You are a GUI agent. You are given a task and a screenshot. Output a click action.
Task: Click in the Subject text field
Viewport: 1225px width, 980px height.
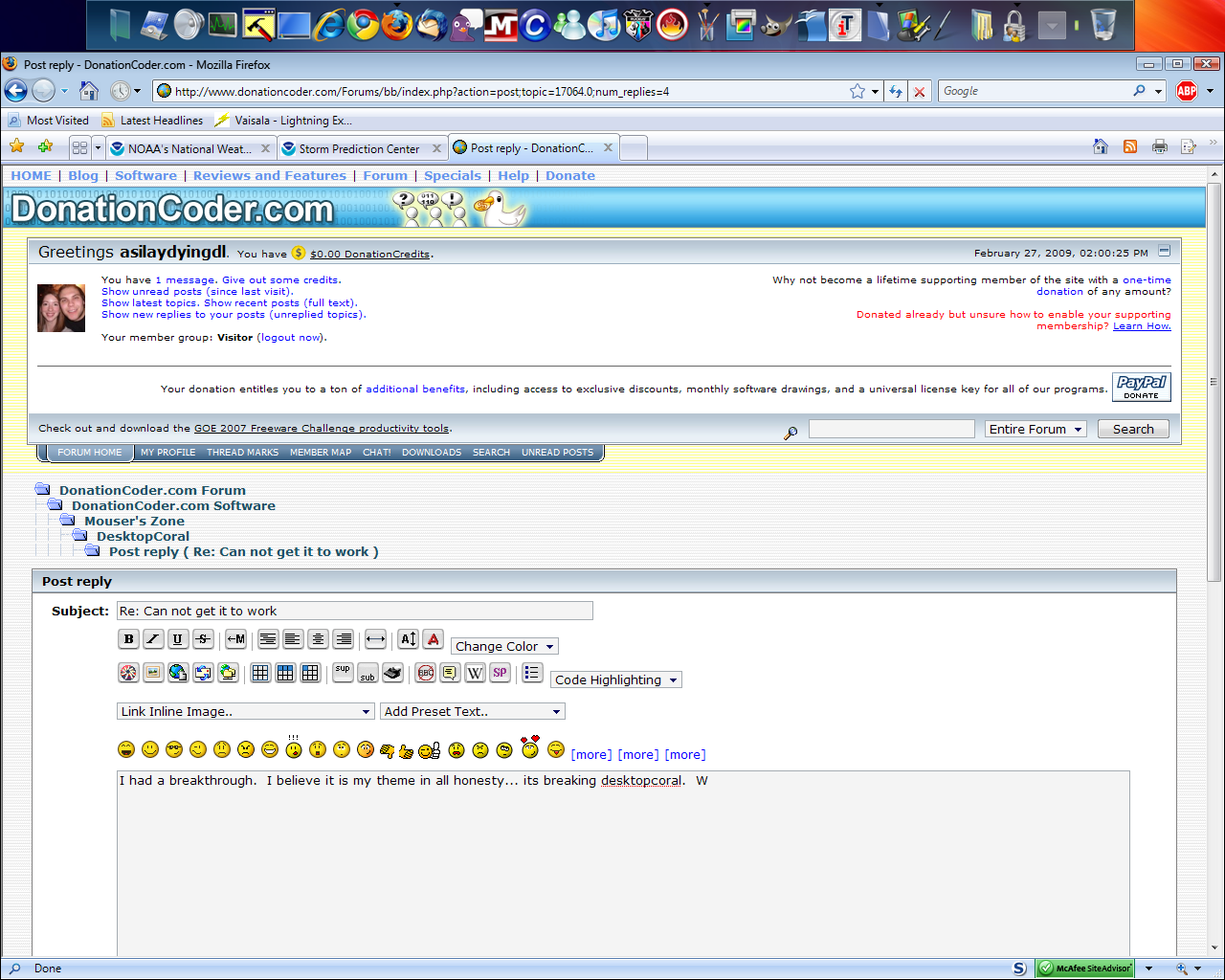354,612
